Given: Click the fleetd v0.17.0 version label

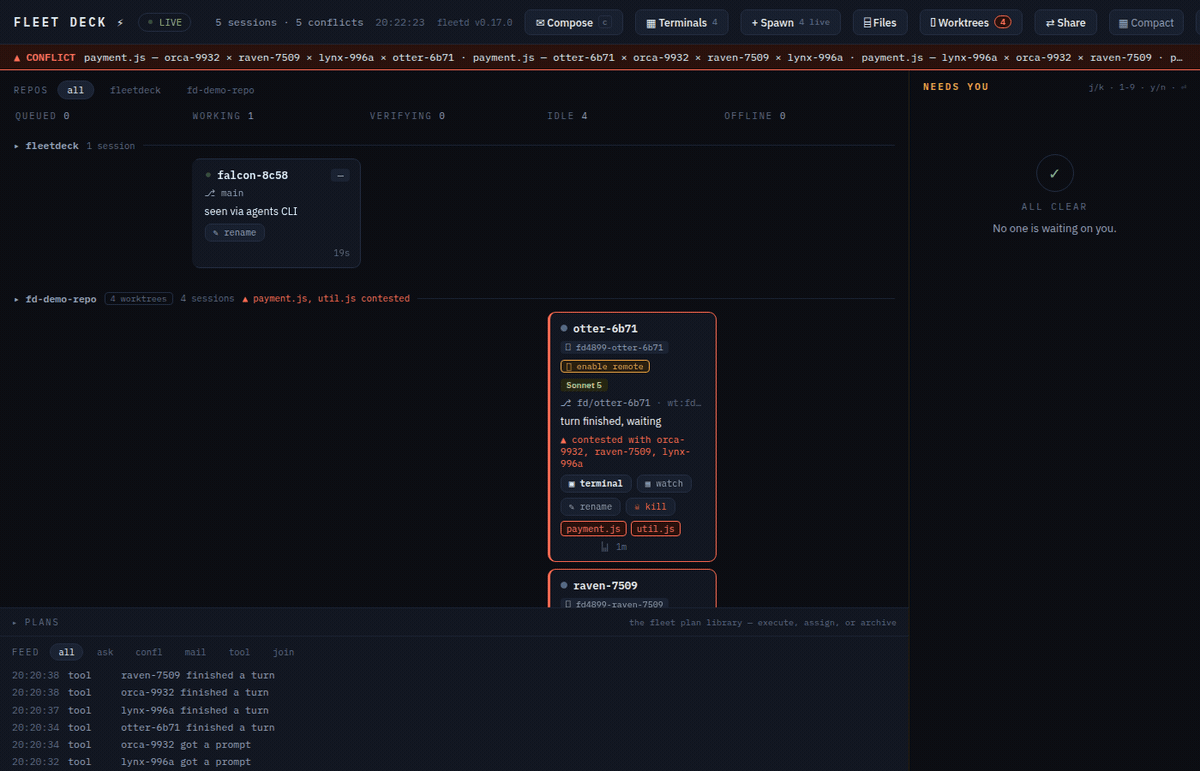Looking at the screenshot, I should click(475, 22).
